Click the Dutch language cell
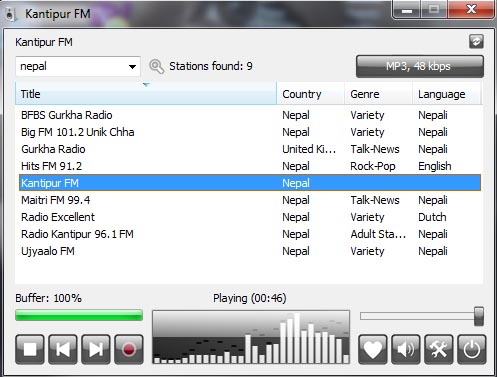 432,217
